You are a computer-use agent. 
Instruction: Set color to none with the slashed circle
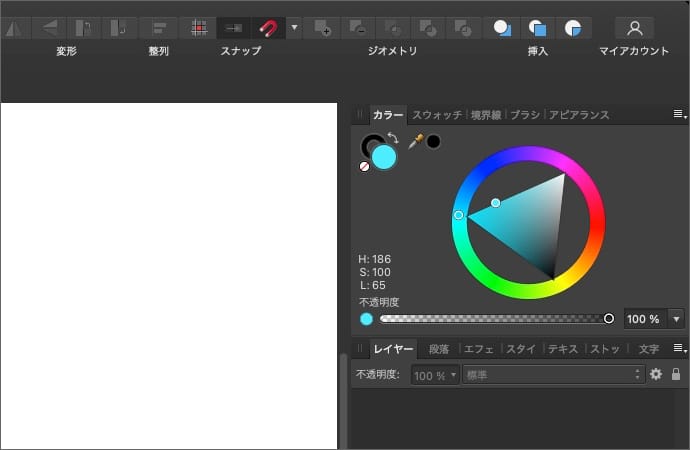[x=364, y=167]
